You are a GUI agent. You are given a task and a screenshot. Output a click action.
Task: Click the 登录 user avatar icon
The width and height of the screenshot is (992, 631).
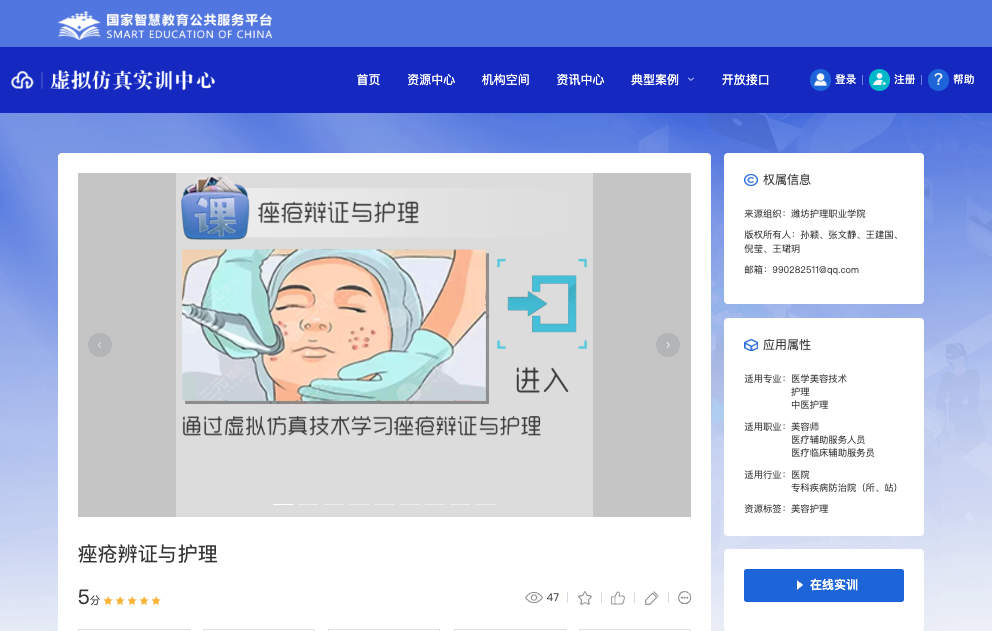click(x=820, y=80)
